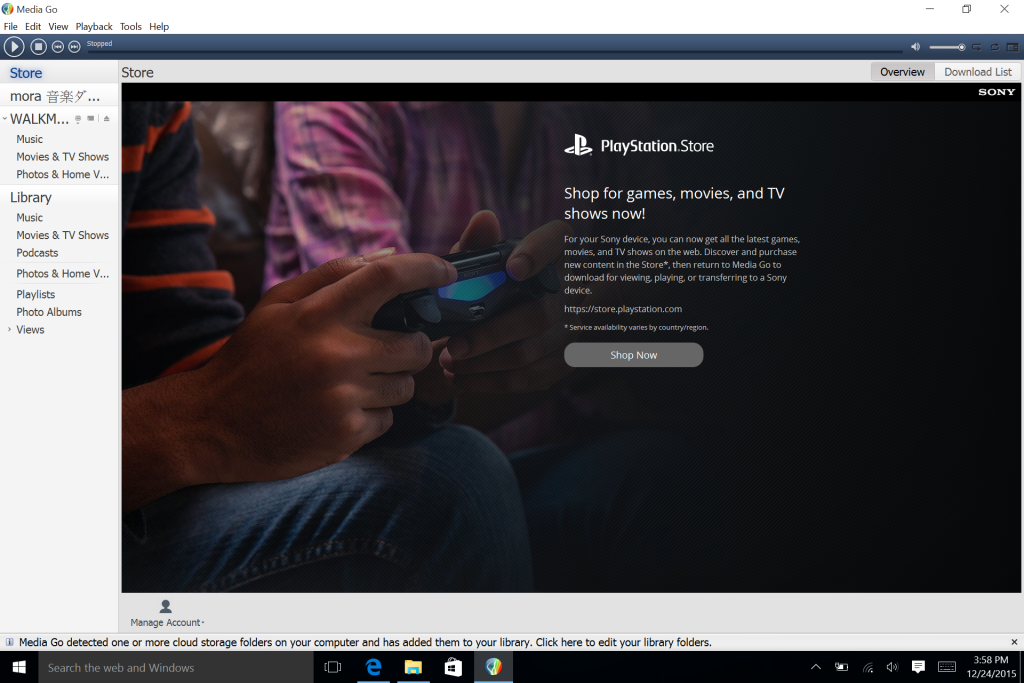Viewport: 1024px width, 683px height.
Task: Open Photos & Home Videos in Library
Action: [63, 274]
